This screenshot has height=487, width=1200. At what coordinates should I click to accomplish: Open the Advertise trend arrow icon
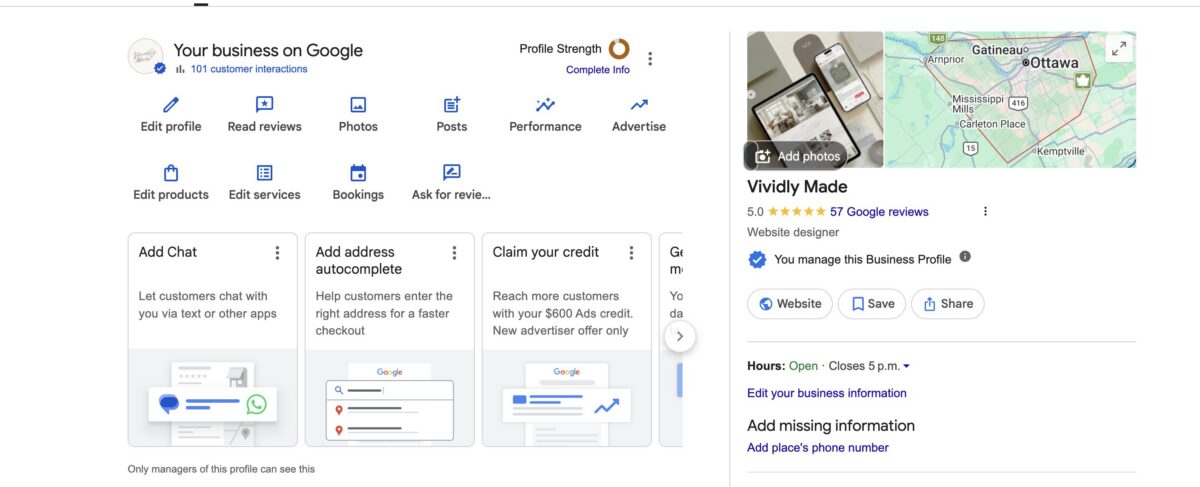click(x=639, y=105)
